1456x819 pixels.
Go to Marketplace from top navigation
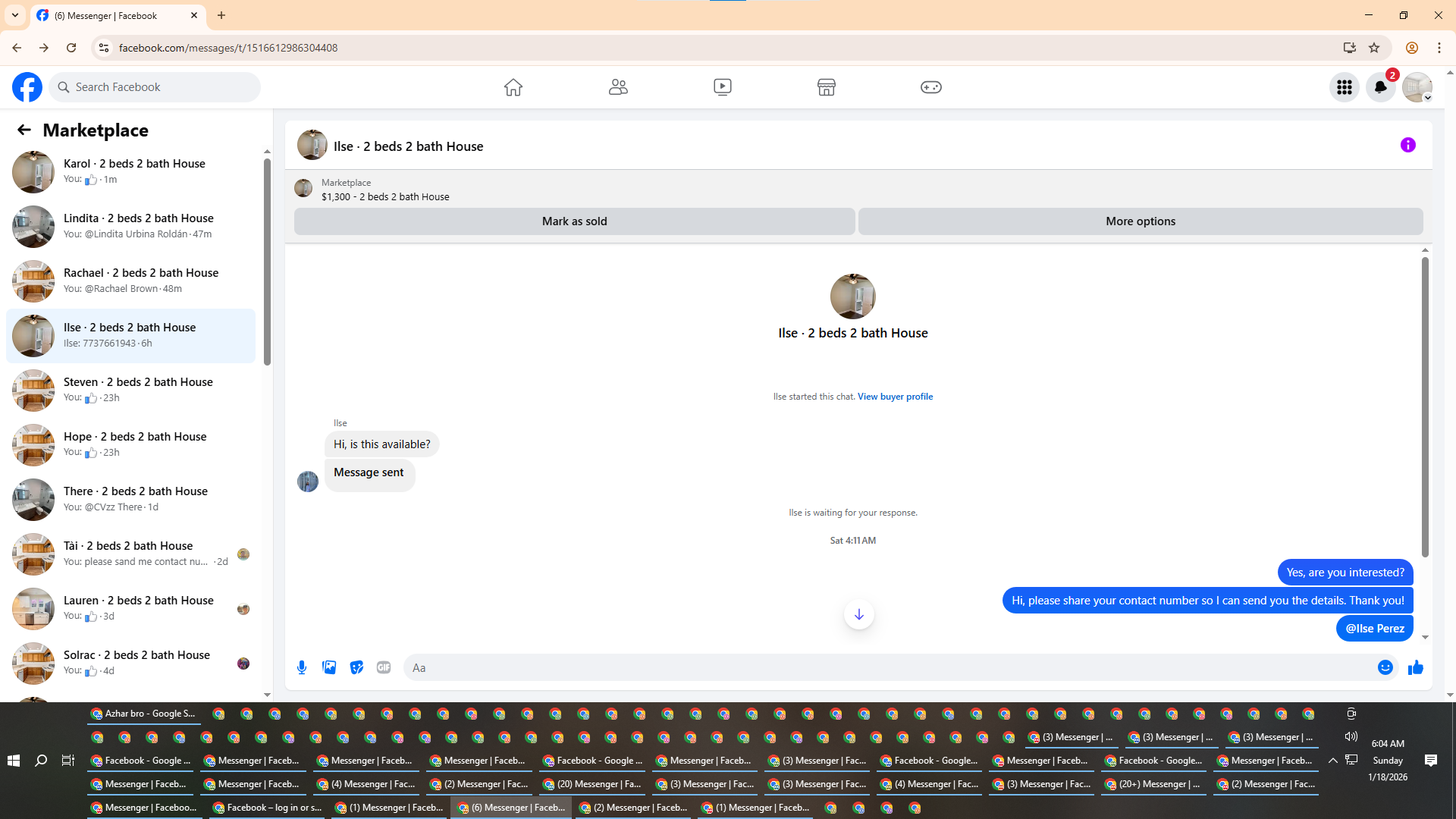tap(826, 87)
